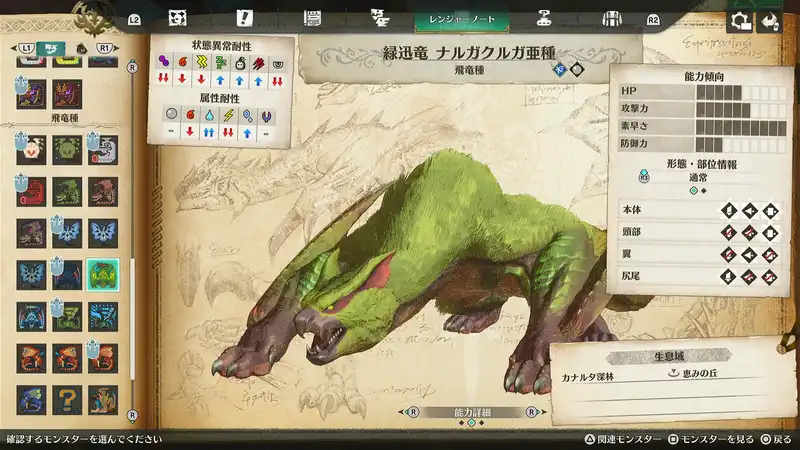Select the fire element resistance icon
This screenshot has height=450, width=800.
(x=190, y=114)
